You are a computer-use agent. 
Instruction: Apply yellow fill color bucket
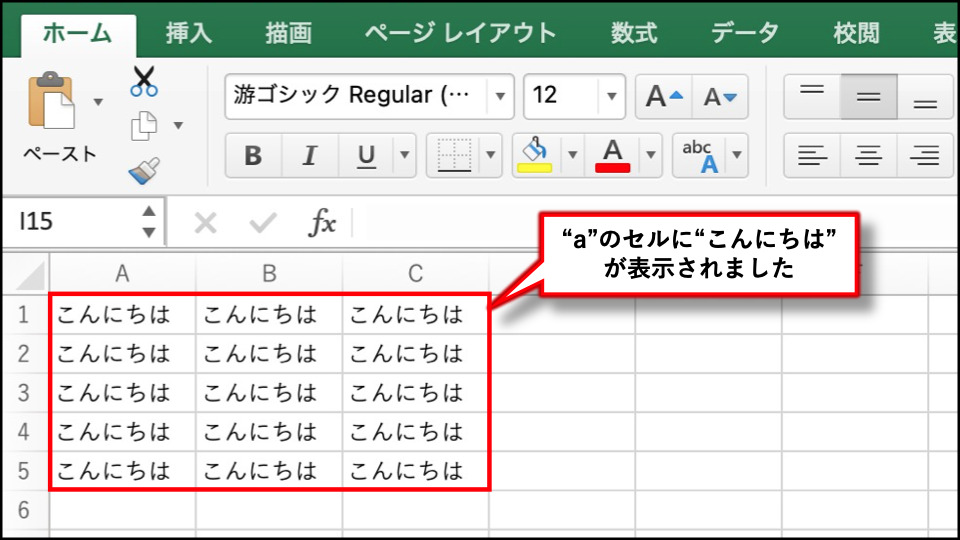535,156
